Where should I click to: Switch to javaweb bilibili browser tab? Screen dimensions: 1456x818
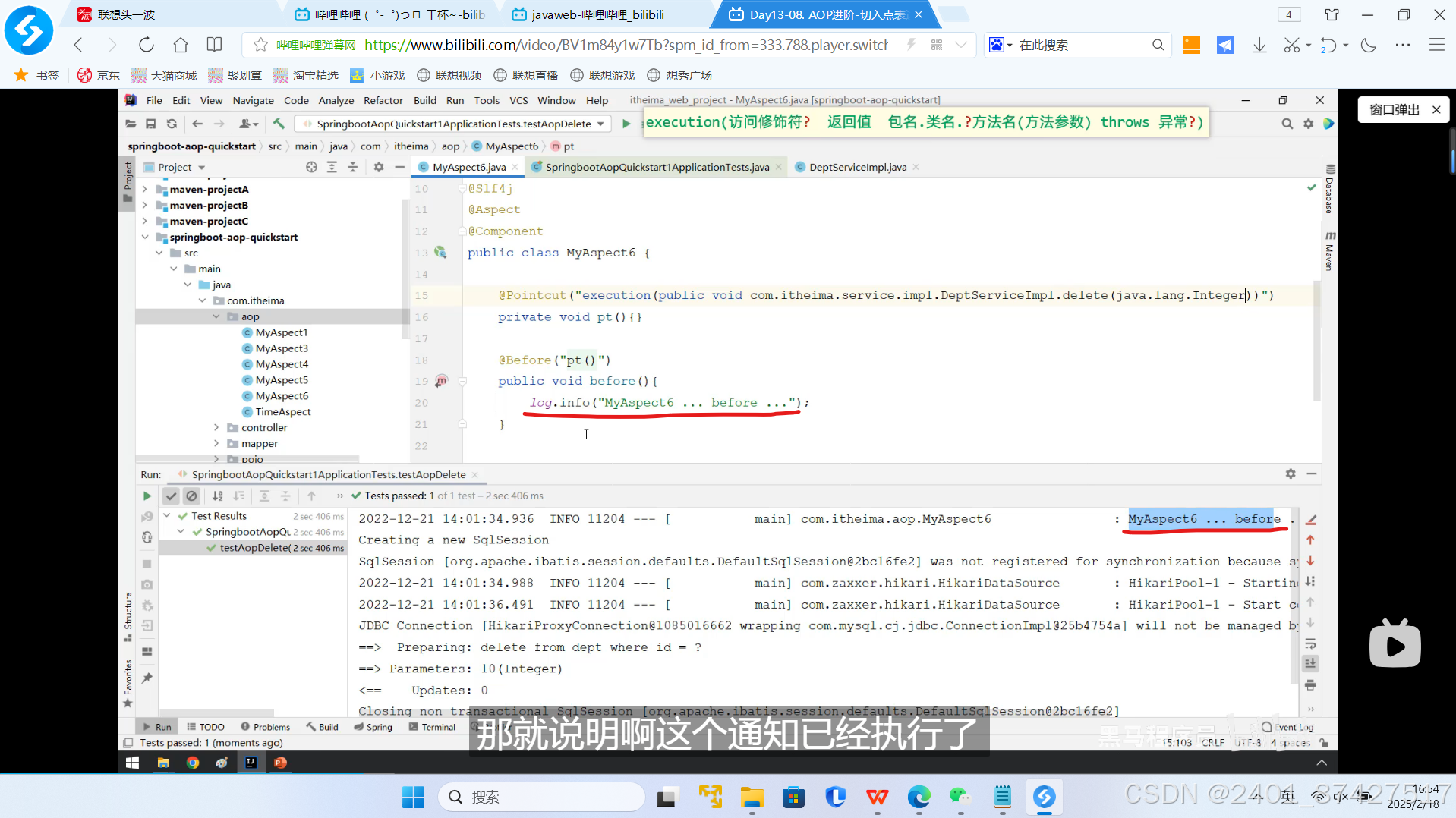point(597,14)
